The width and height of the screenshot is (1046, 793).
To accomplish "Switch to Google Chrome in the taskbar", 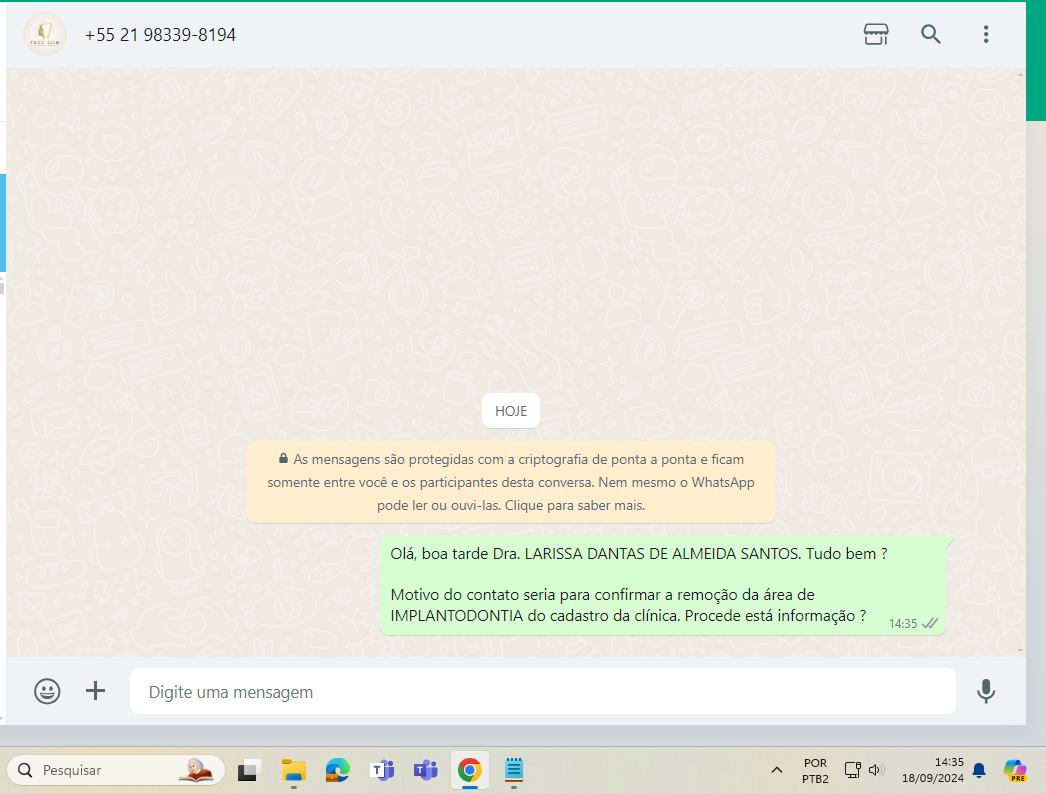I will click(x=470, y=770).
